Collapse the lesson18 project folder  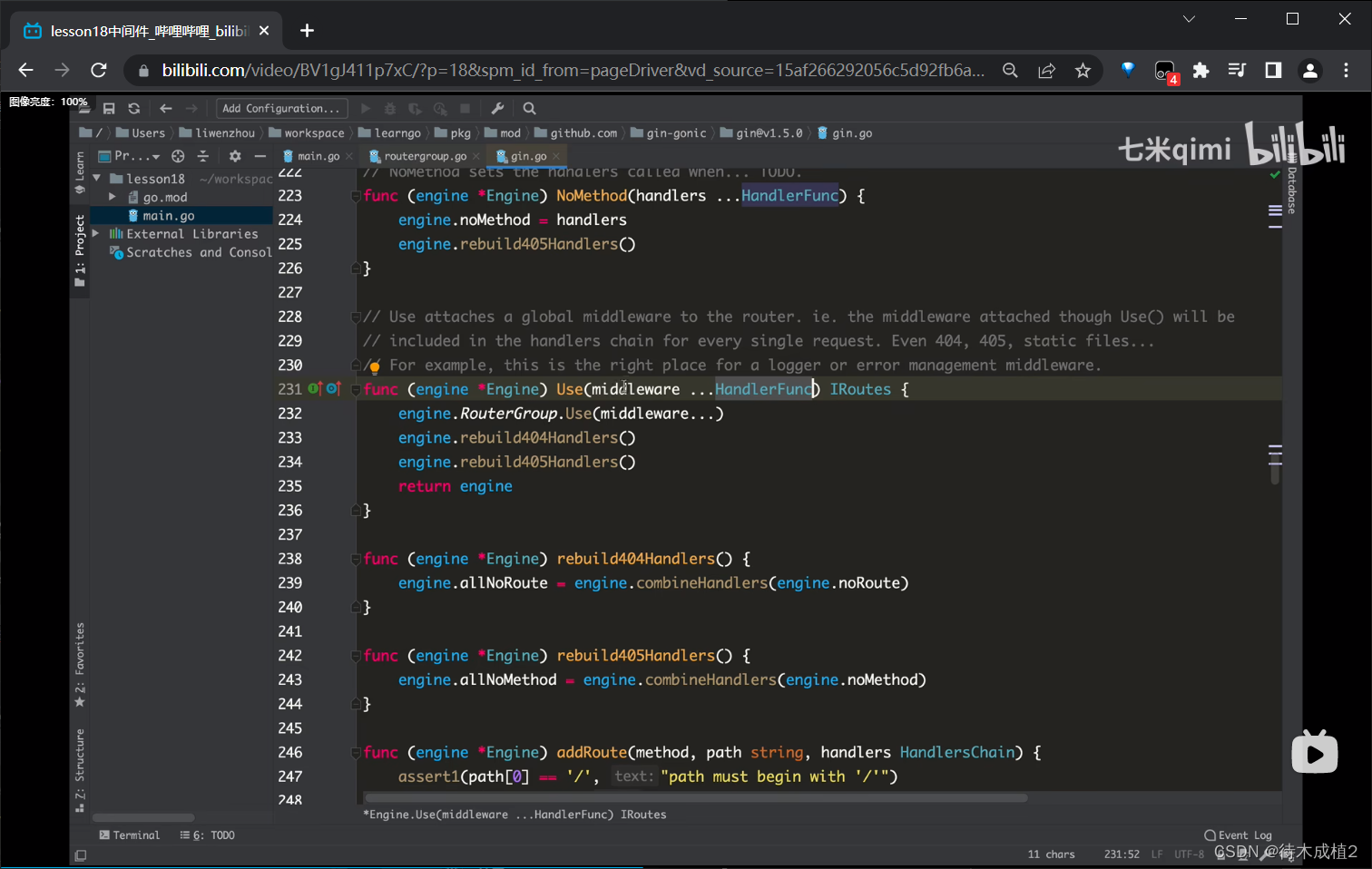point(97,179)
